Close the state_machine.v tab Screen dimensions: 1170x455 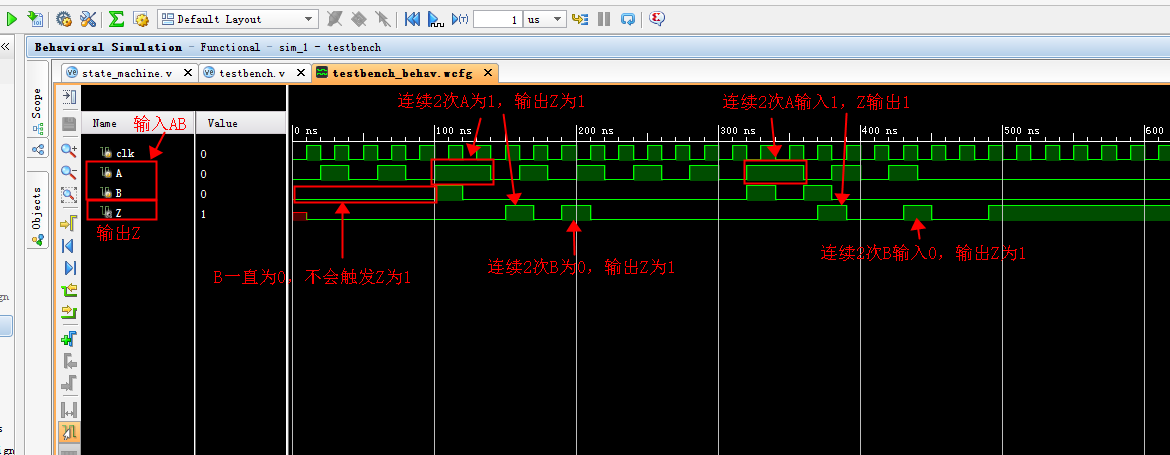[x=187, y=72]
